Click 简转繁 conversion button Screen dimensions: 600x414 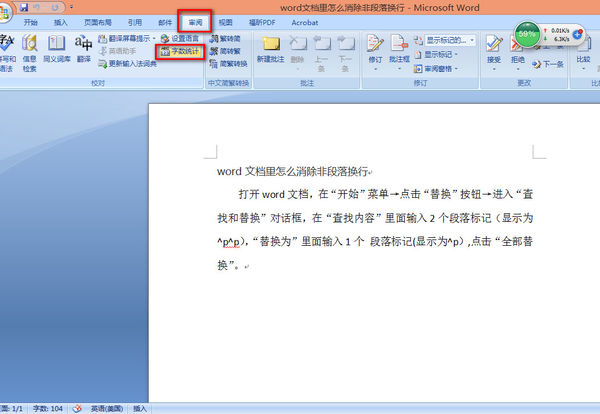[x=225, y=51]
